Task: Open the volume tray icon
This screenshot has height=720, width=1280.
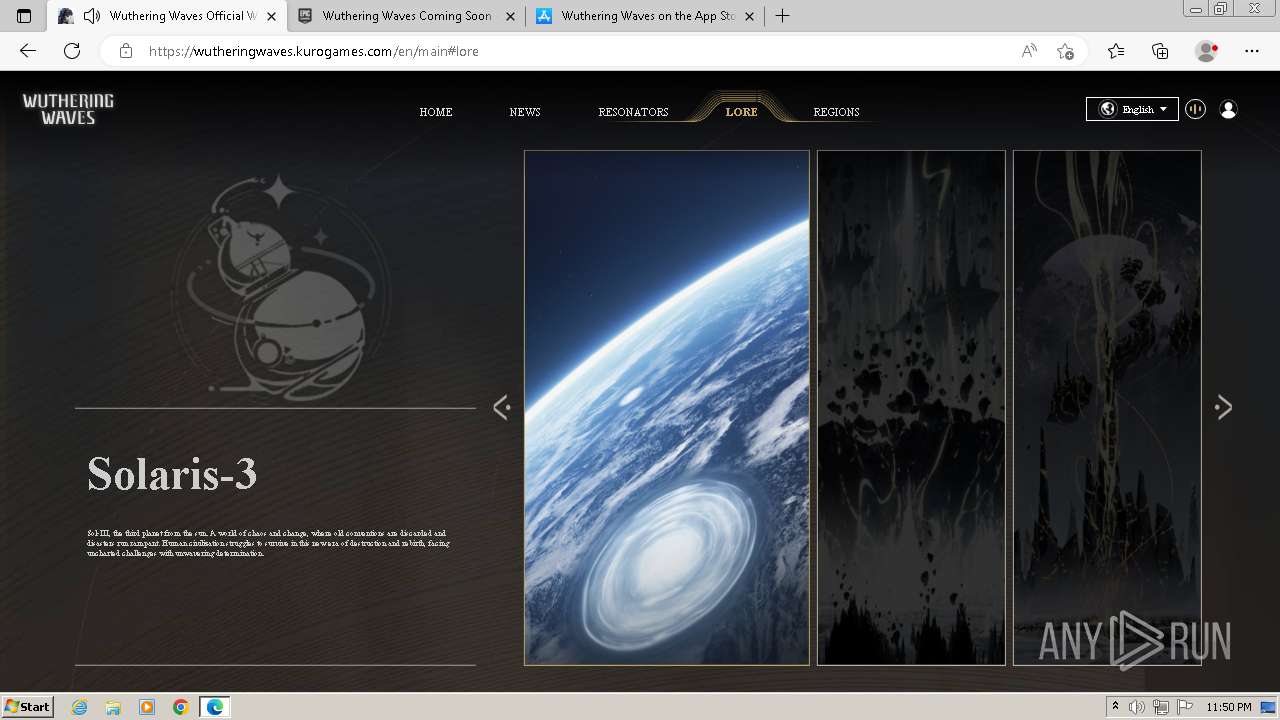Action: click(x=1137, y=707)
